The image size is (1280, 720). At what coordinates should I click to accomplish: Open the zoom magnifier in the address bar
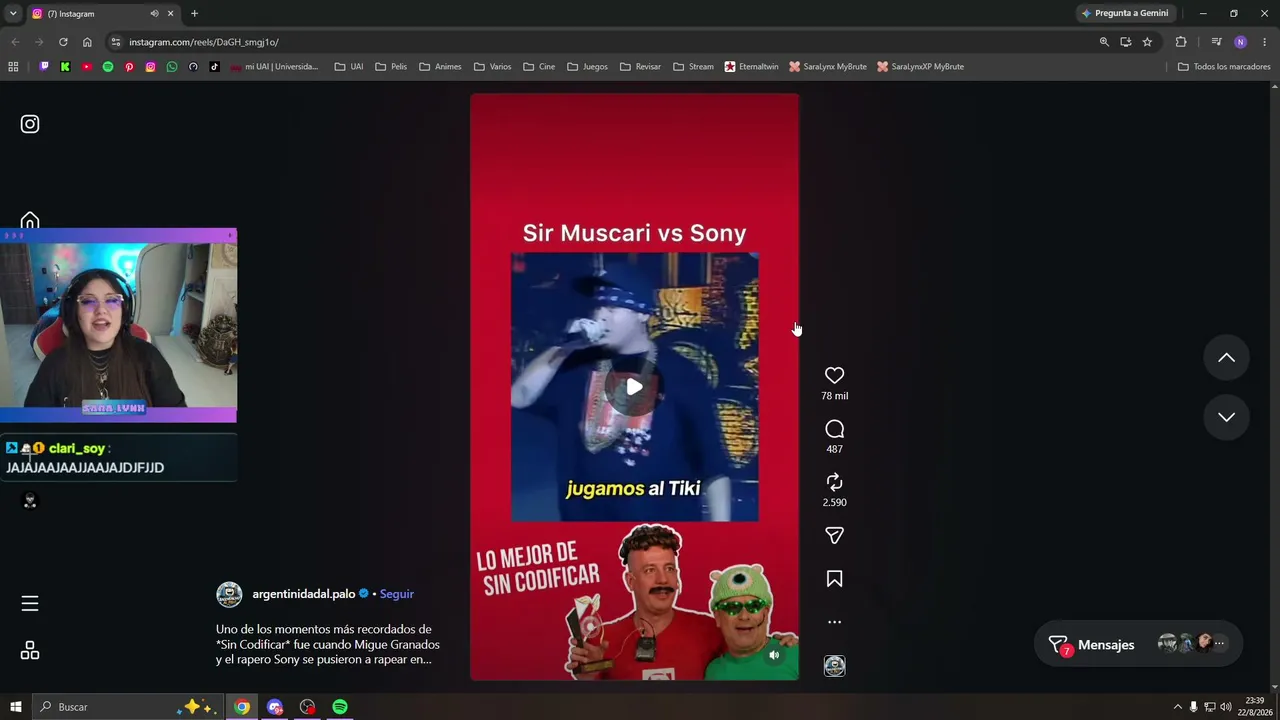click(1104, 42)
